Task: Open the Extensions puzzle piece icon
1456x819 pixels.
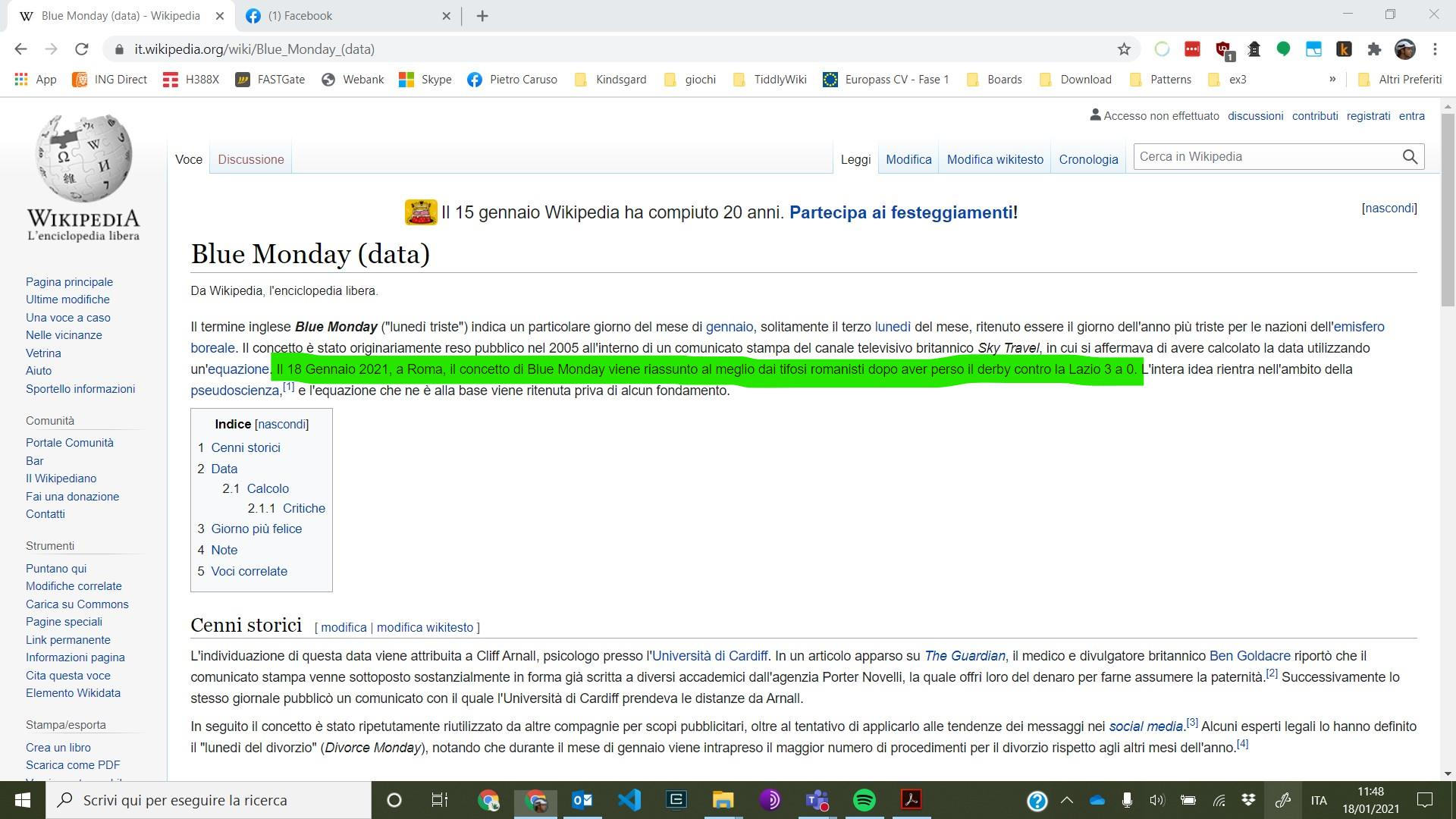Action: coord(1374,49)
